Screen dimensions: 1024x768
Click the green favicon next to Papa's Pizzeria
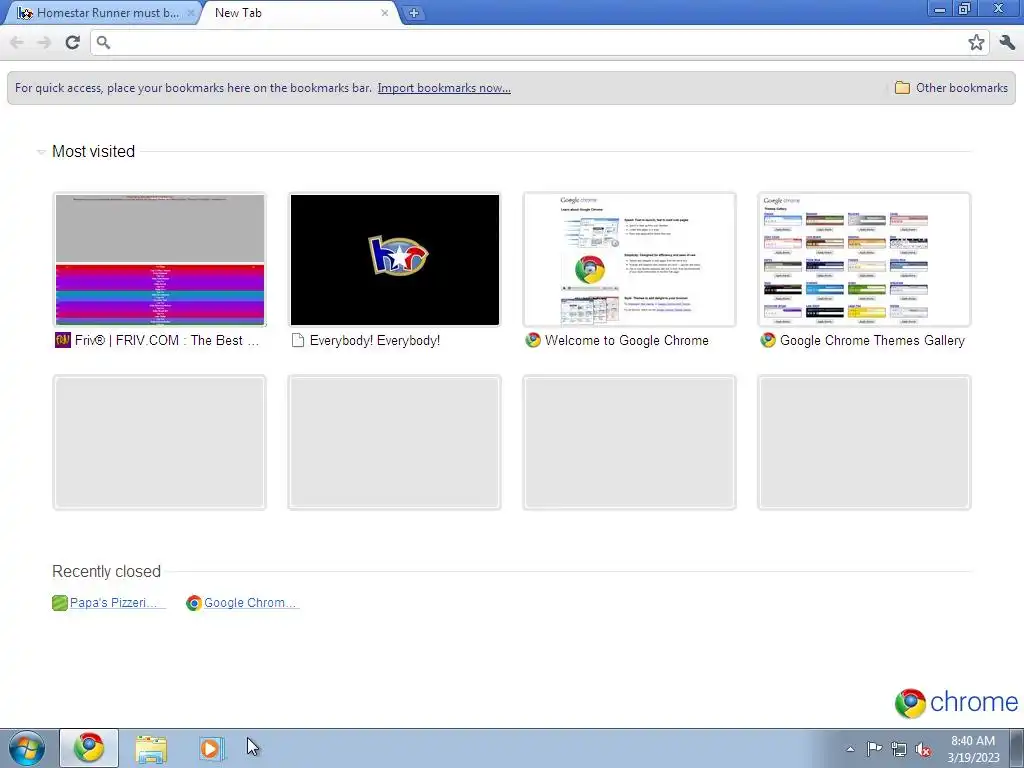(59, 603)
